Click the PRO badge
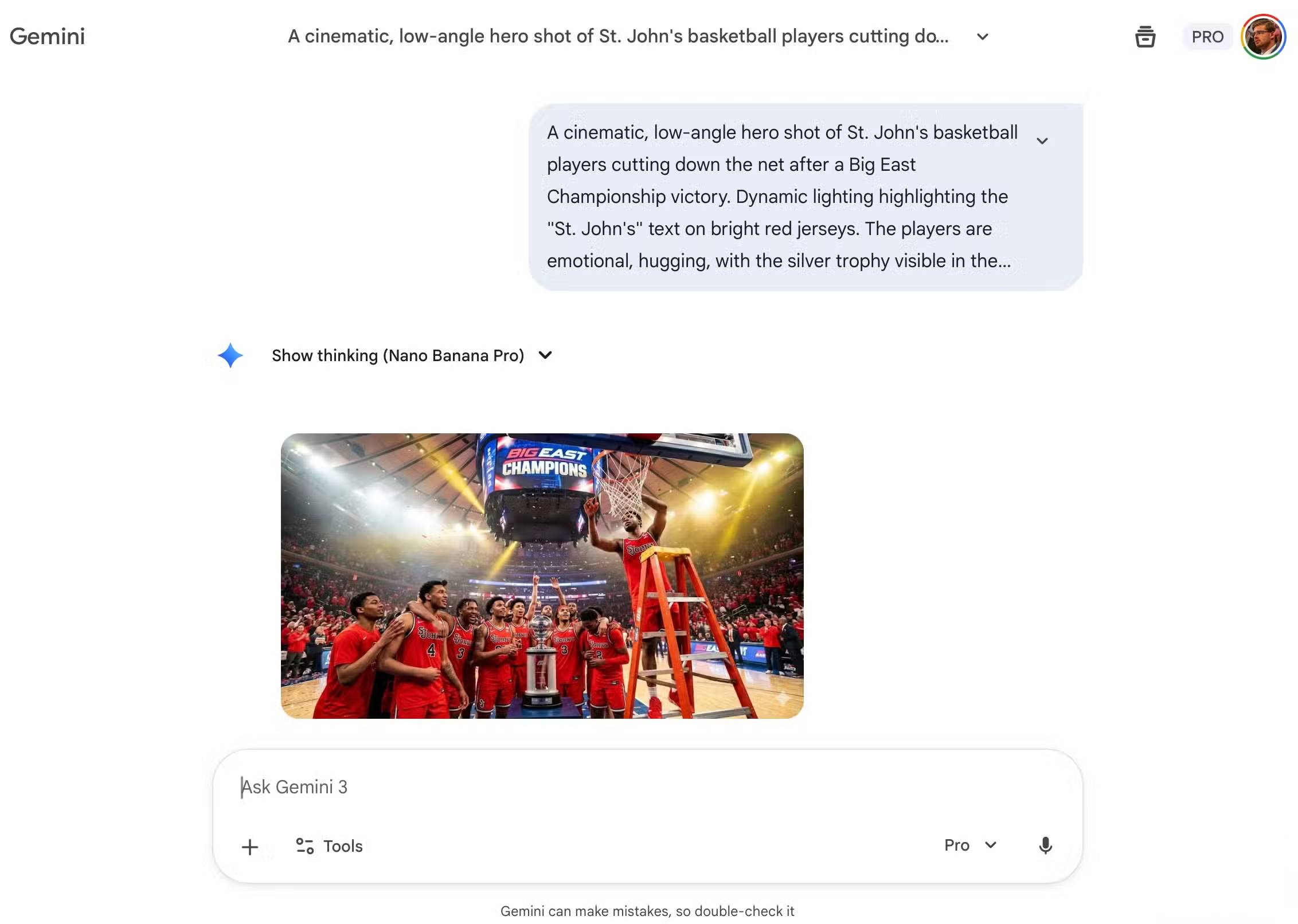Image resolution: width=1298 pixels, height=924 pixels. click(x=1207, y=37)
